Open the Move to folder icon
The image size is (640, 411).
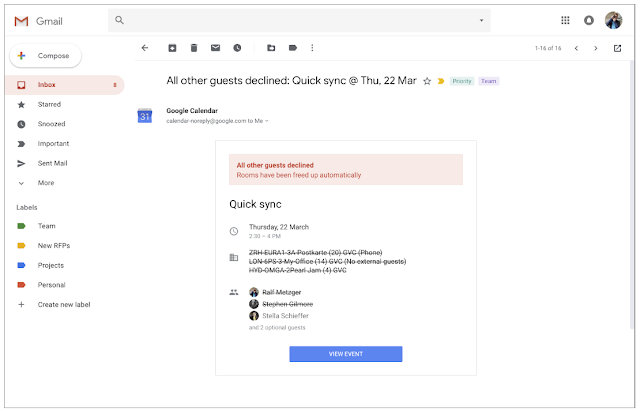271,47
